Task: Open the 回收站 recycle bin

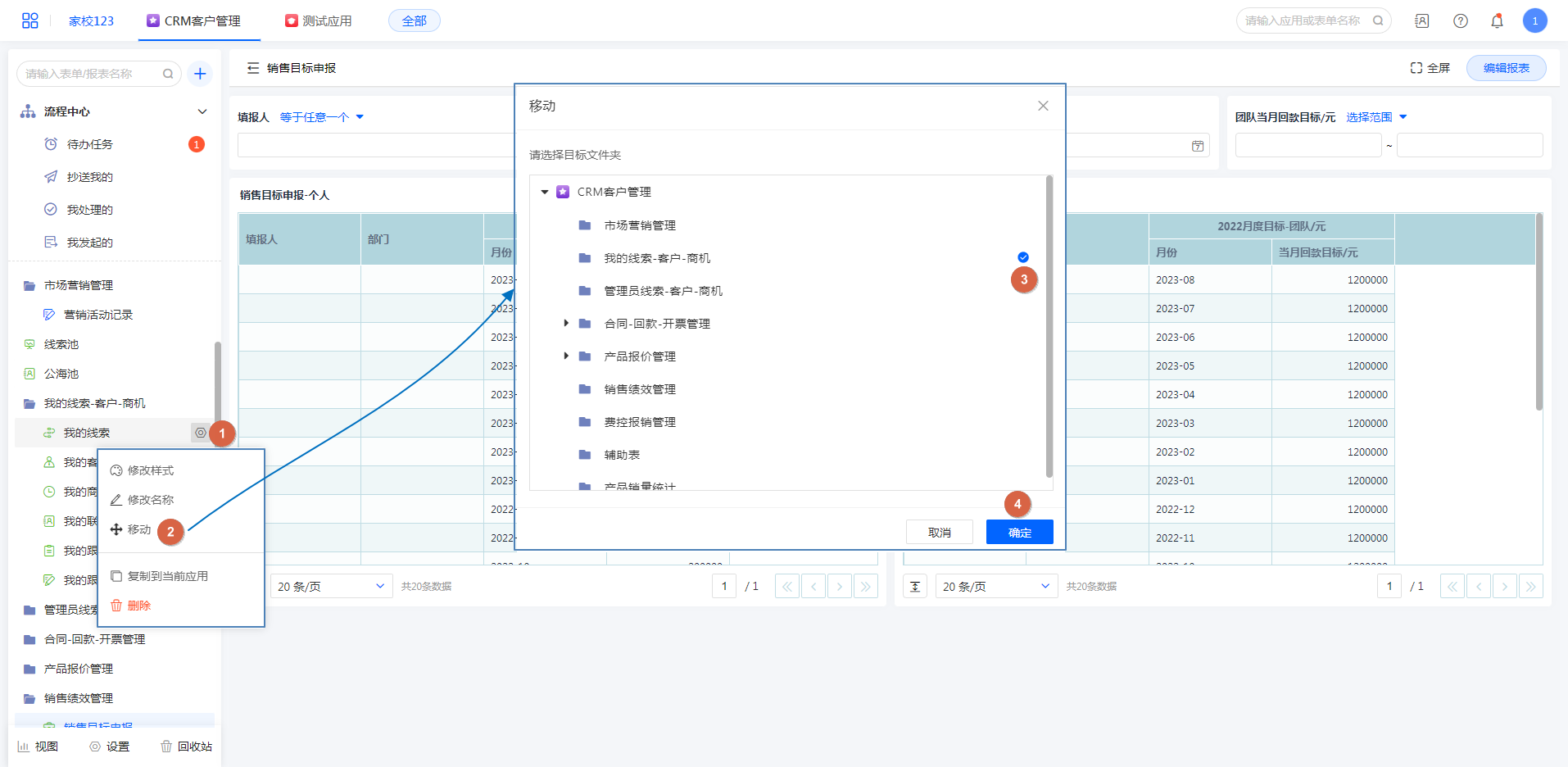Action: 187,747
